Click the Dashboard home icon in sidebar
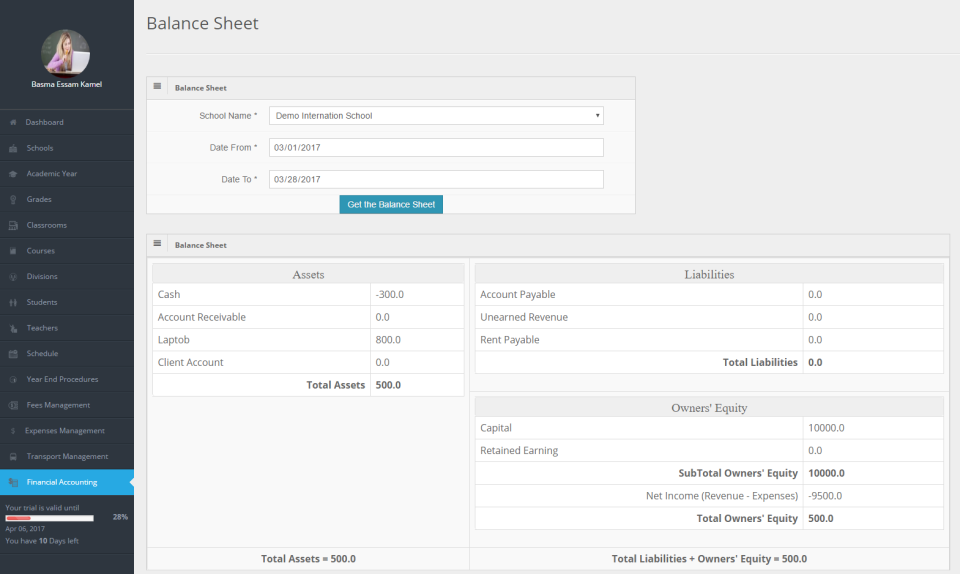This screenshot has height=574, width=960. (13, 122)
